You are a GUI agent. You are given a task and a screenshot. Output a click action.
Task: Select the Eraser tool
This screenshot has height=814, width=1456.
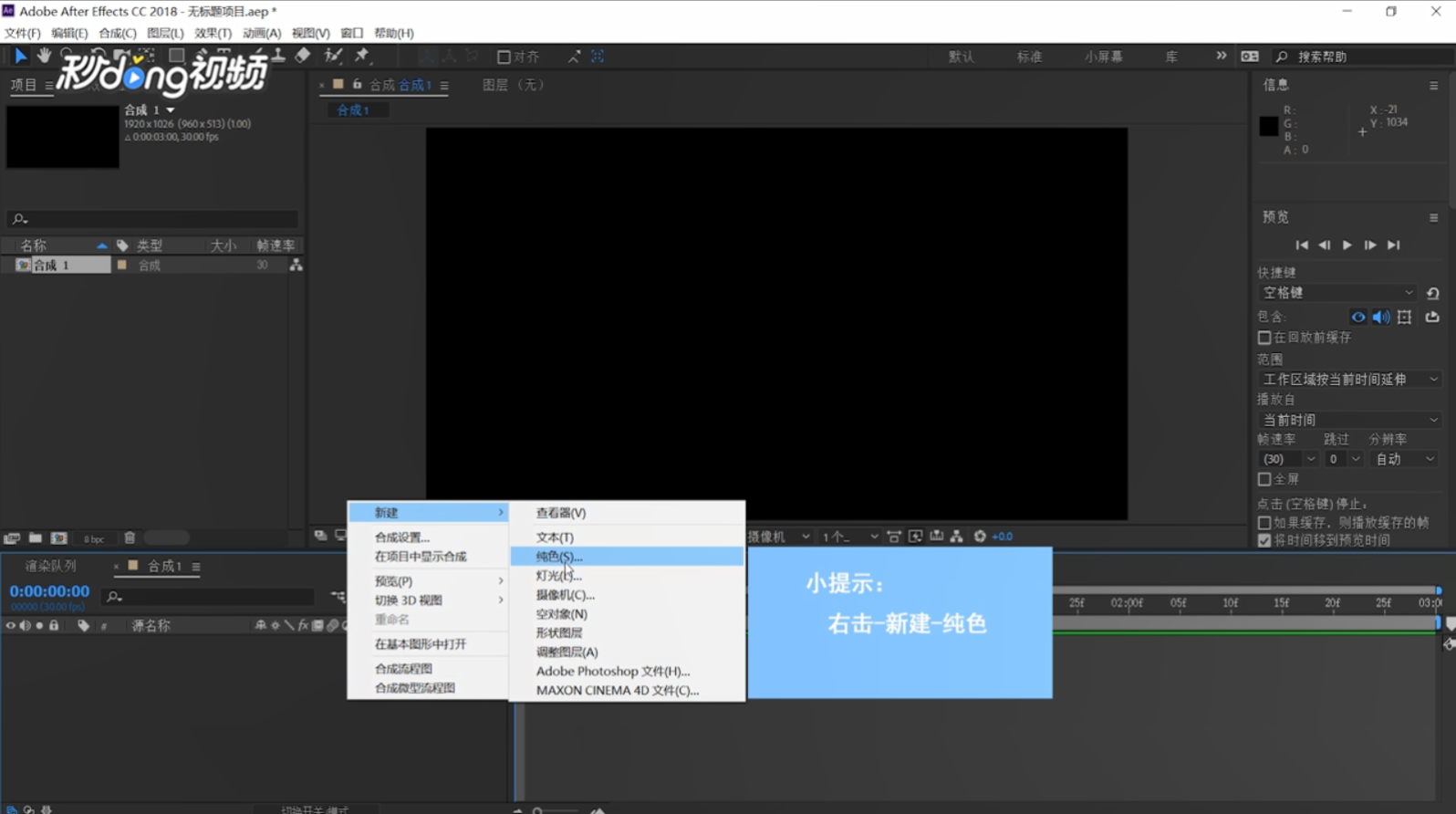tap(303, 56)
